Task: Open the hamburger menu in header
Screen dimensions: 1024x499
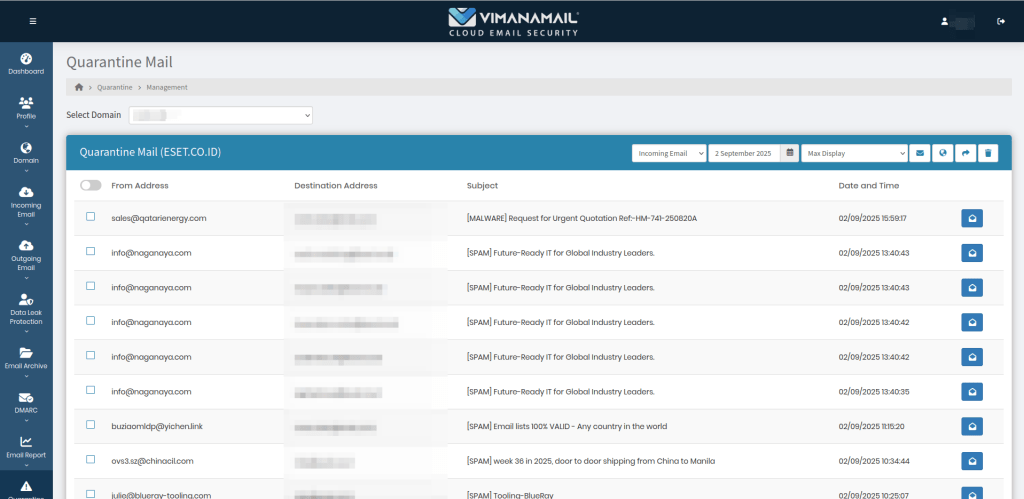Action: [33, 21]
